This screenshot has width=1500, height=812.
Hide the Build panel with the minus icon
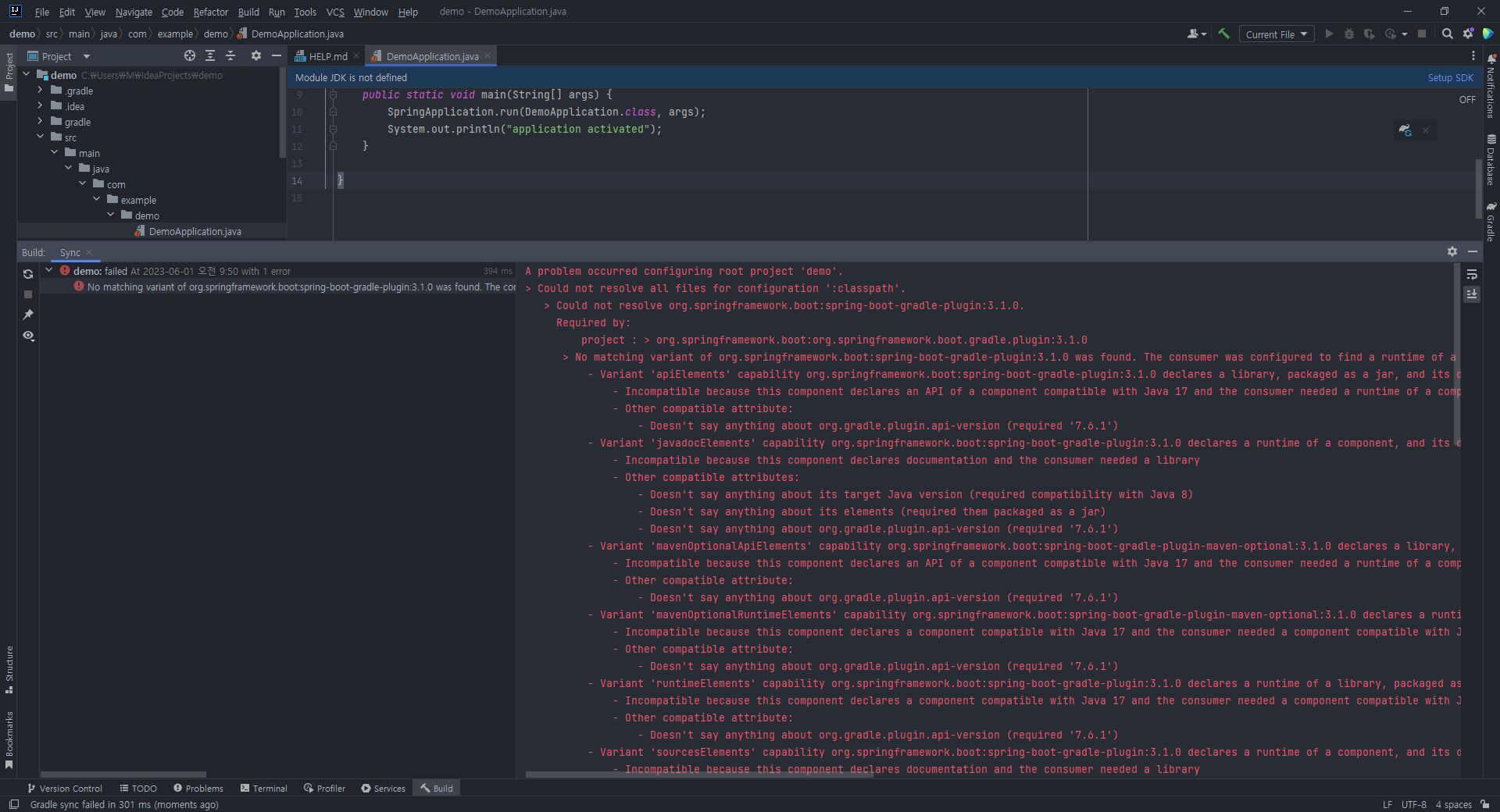click(x=1473, y=251)
